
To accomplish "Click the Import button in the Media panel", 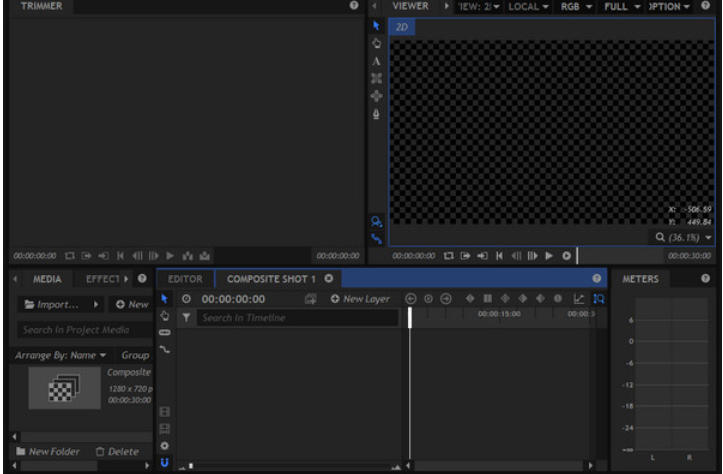I will coord(52,304).
